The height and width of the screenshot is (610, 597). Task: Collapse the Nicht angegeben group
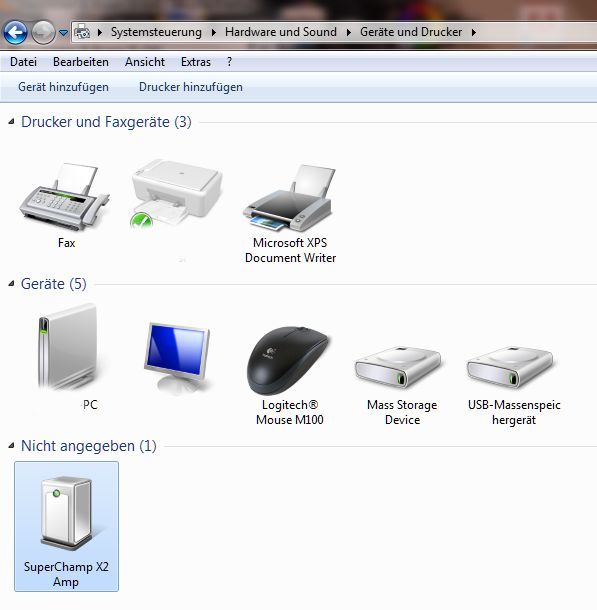(x=12, y=445)
